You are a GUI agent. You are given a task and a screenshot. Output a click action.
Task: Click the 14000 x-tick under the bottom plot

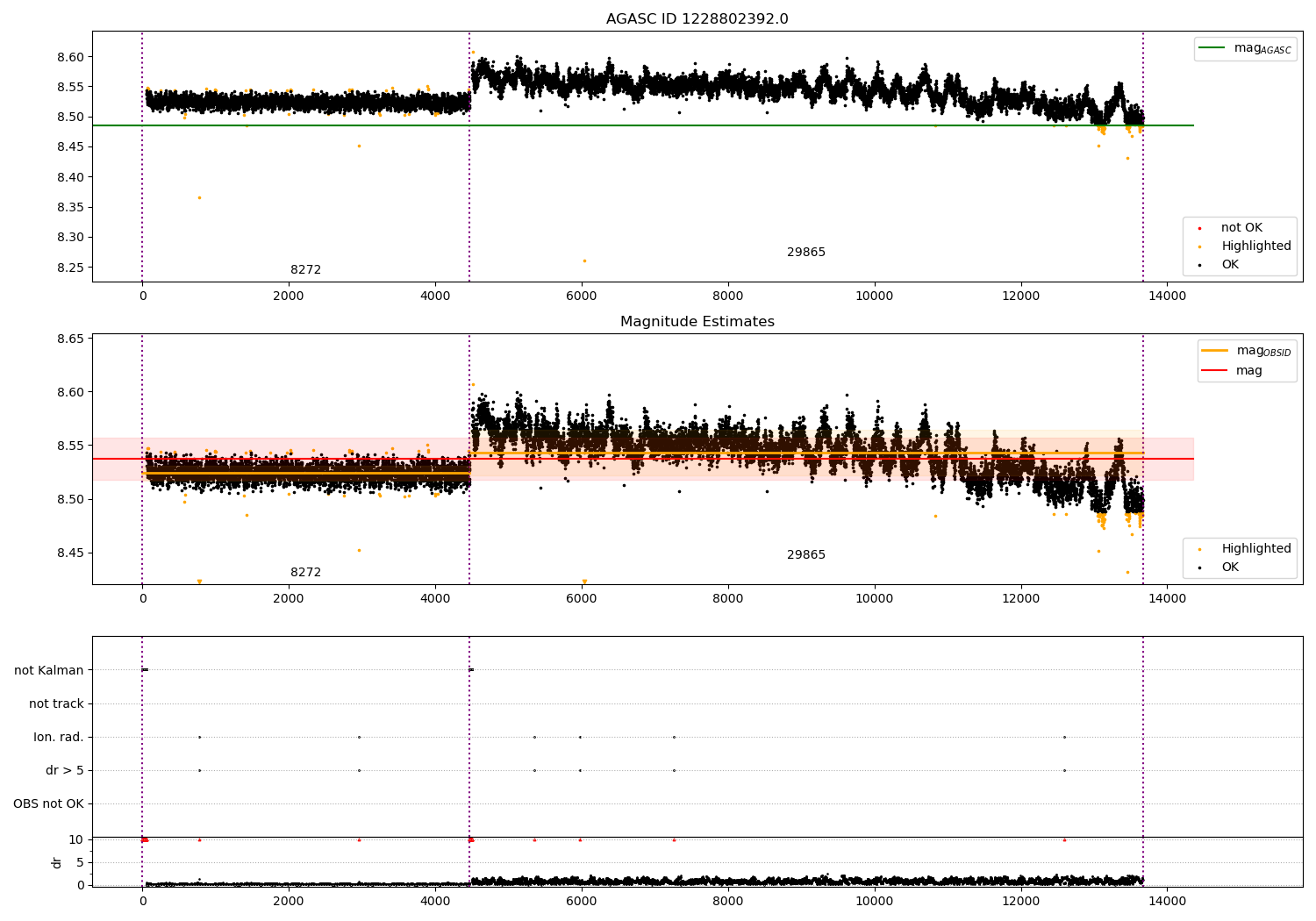pos(1167,901)
